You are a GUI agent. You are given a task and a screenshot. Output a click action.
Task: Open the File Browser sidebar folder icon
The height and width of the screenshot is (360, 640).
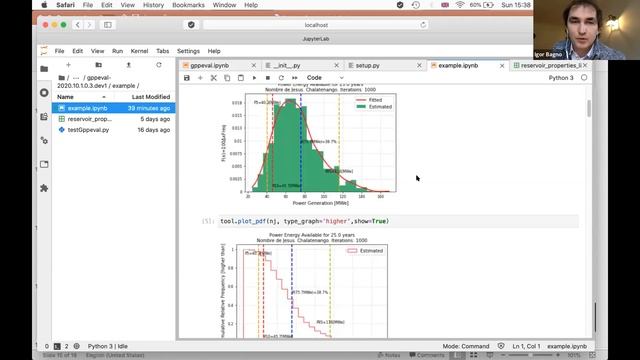click(44, 69)
